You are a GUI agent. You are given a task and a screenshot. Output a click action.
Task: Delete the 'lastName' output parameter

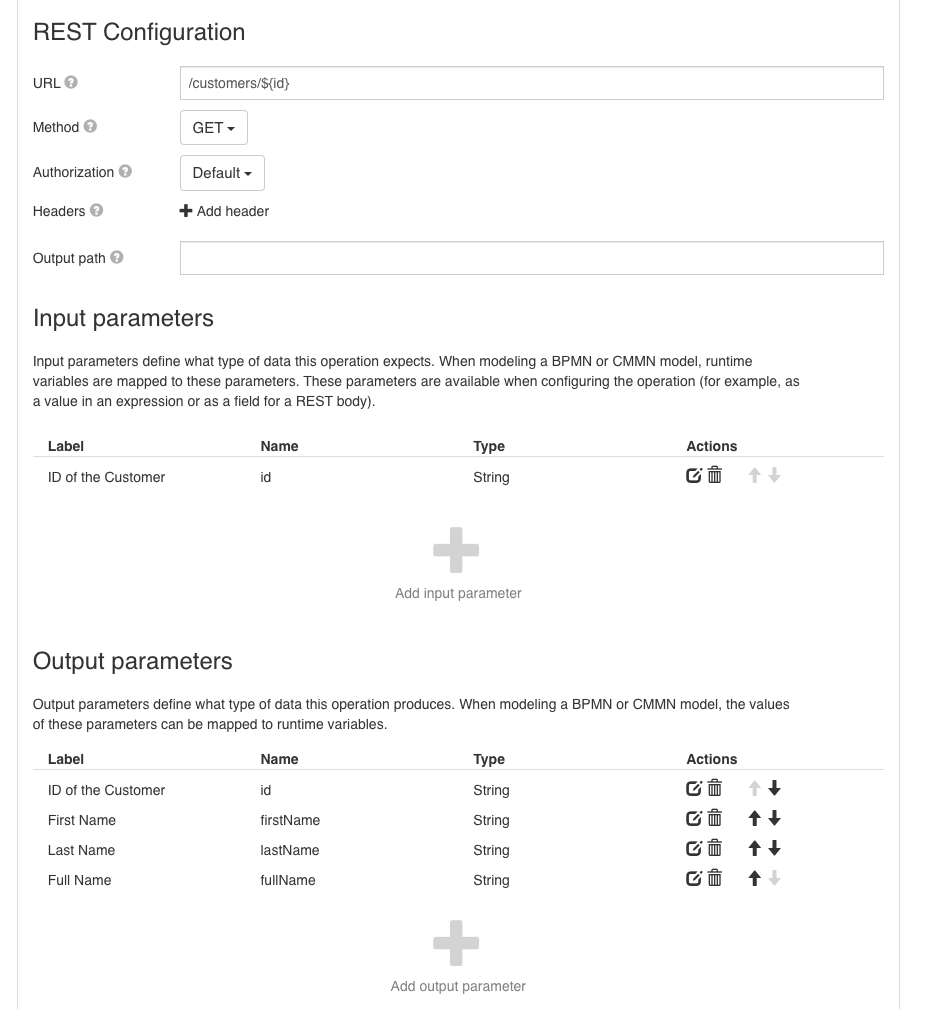click(x=714, y=848)
